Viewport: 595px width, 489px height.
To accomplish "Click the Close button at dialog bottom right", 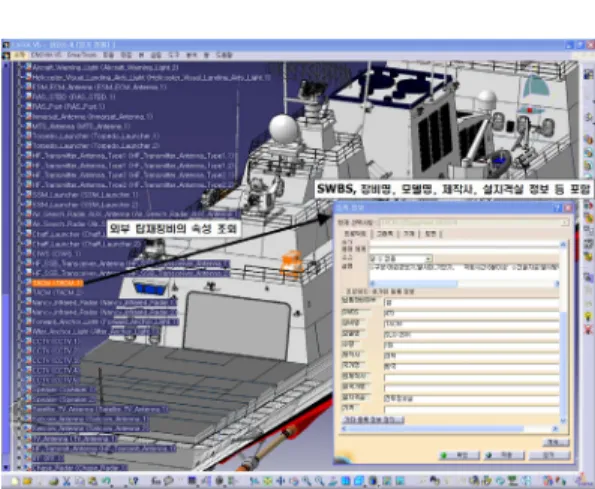I will [x=549, y=455].
